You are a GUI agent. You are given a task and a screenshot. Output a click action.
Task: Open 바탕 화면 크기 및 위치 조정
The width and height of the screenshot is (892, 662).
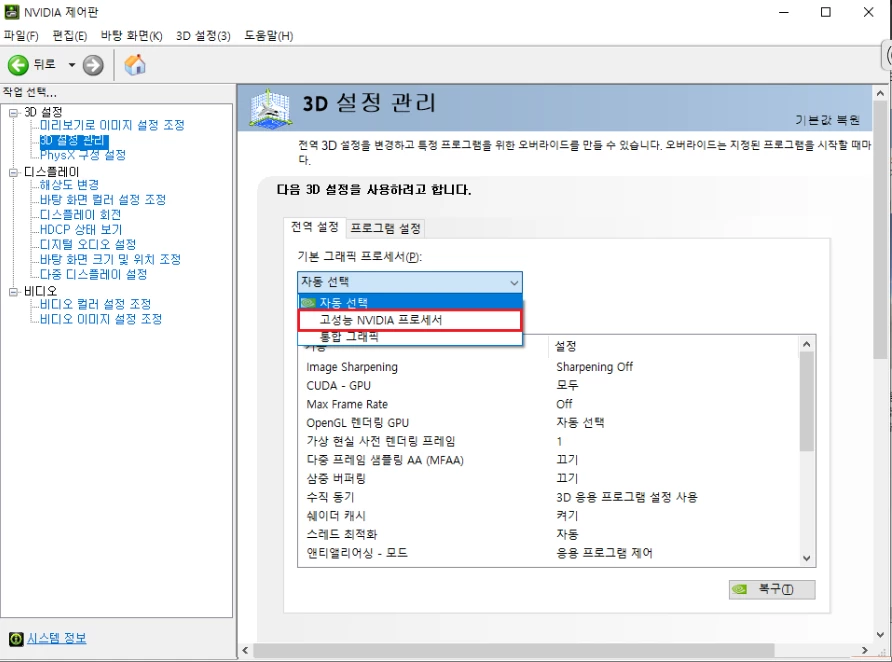(x=110, y=259)
